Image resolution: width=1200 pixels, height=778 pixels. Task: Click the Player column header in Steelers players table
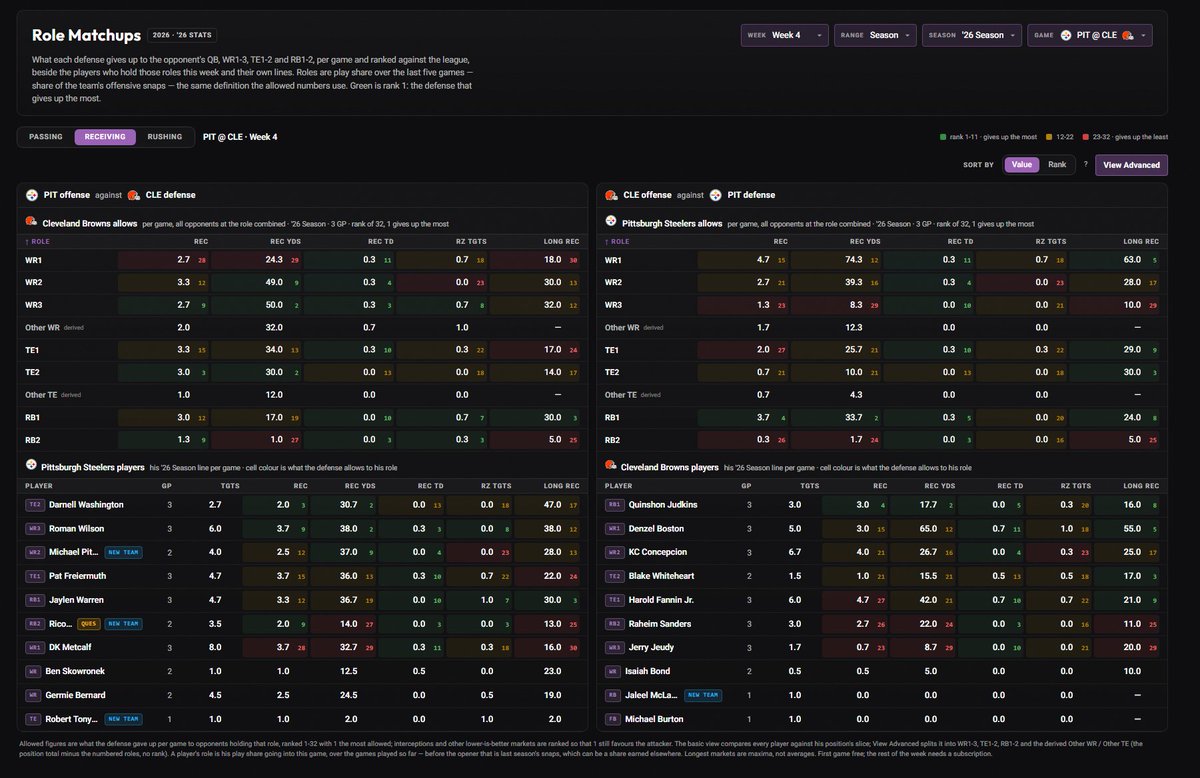click(x=39, y=486)
